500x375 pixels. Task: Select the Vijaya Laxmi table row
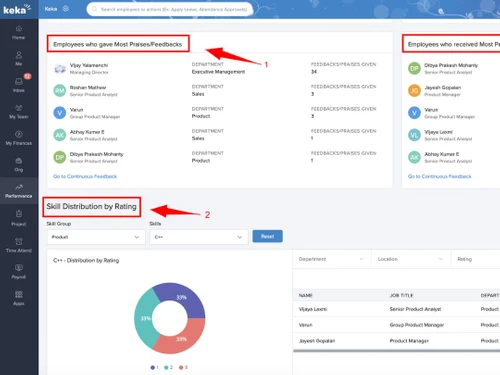point(397,309)
